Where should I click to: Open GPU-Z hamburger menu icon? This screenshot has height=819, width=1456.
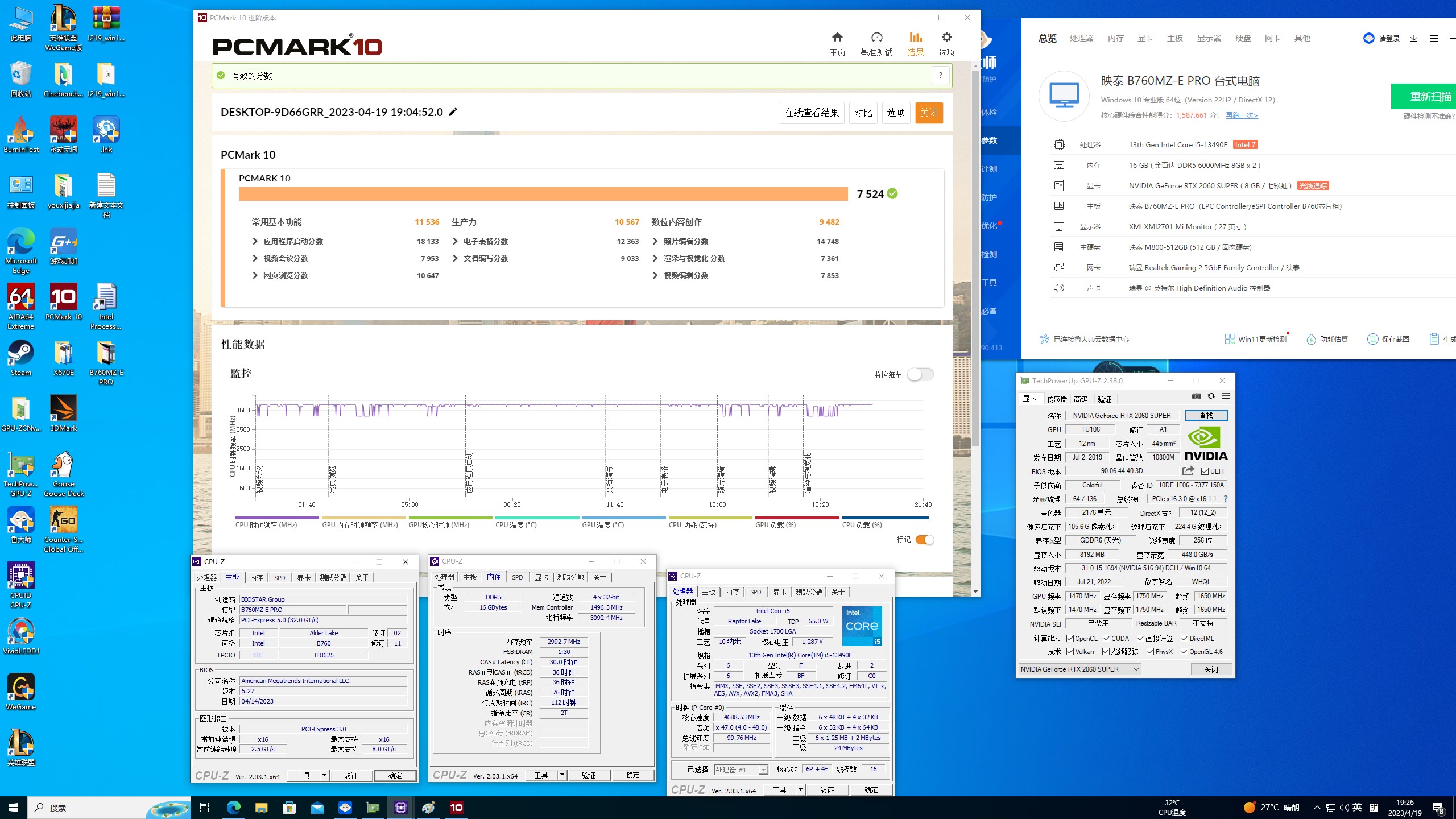pos(1226,396)
